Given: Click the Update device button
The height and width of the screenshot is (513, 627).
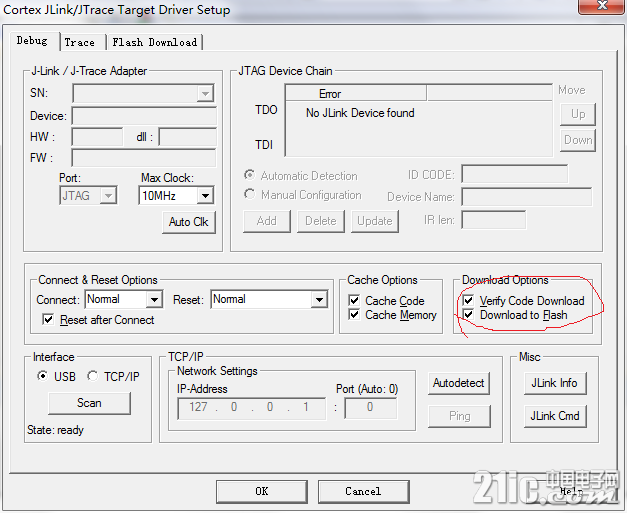Looking at the screenshot, I should [x=375, y=221].
